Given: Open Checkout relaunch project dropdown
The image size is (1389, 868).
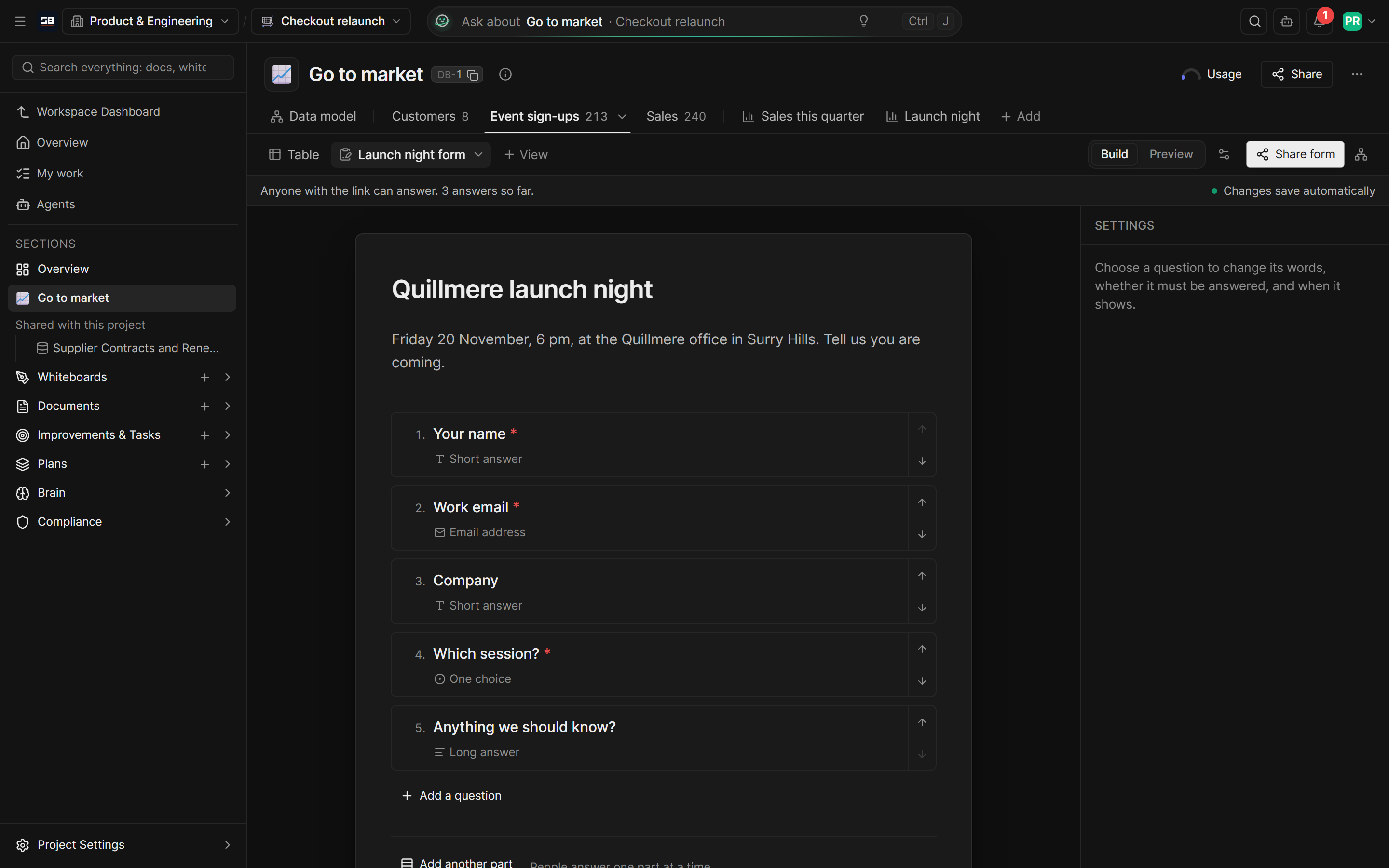Looking at the screenshot, I should pyautogui.click(x=331, y=21).
